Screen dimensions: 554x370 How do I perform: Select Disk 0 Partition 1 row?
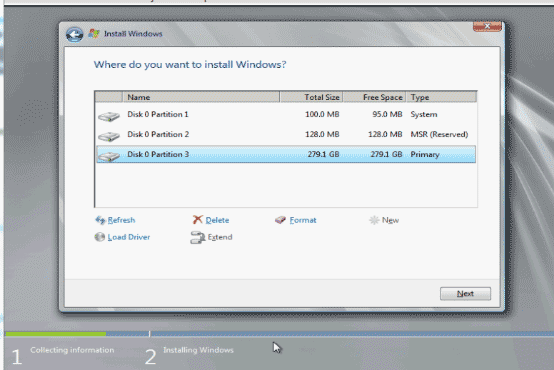point(286,114)
